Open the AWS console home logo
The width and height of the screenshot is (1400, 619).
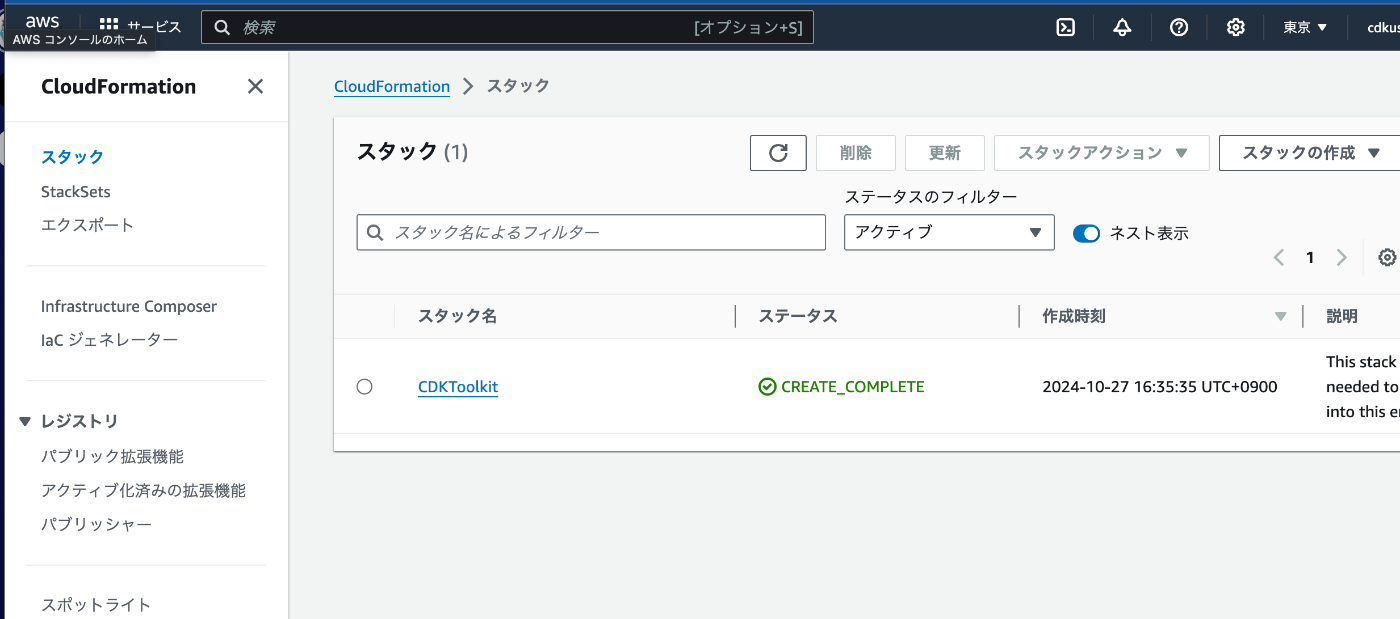coord(42,22)
